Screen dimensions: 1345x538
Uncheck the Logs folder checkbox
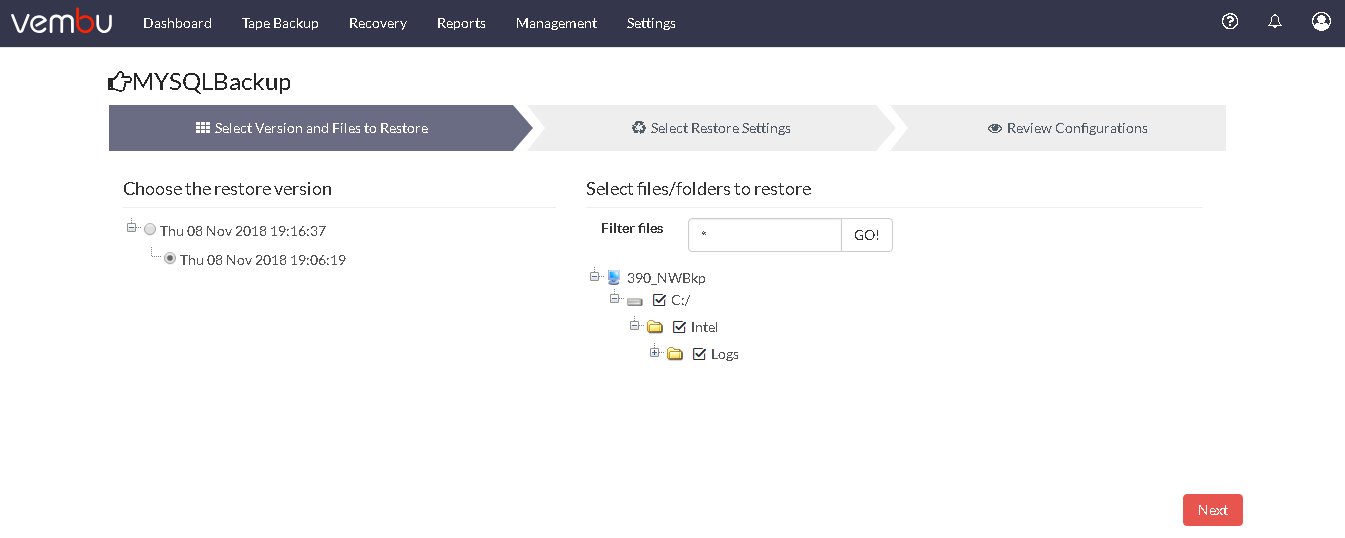699,353
